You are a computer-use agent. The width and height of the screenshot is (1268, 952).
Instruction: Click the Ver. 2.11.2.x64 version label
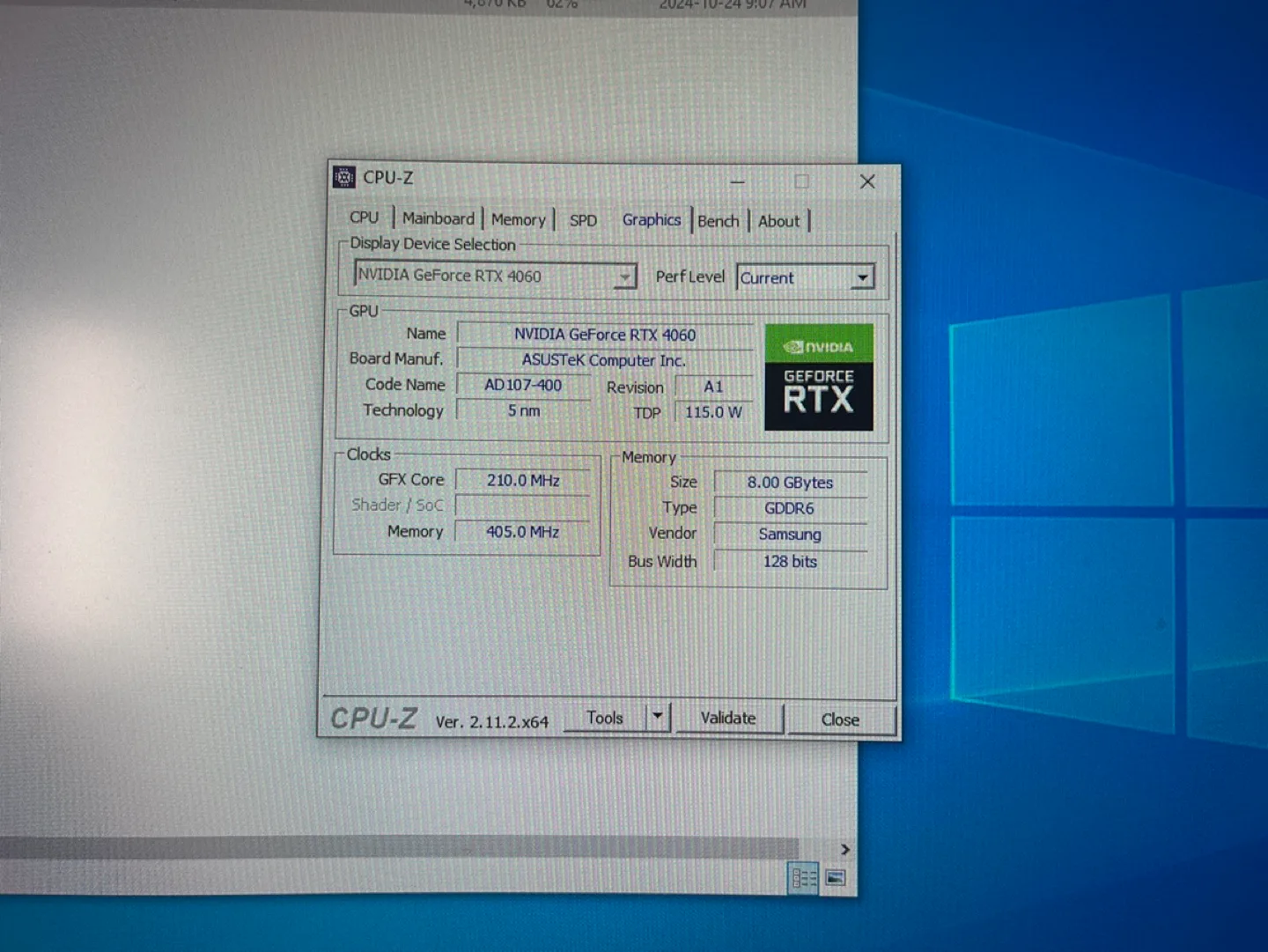coord(492,720)
